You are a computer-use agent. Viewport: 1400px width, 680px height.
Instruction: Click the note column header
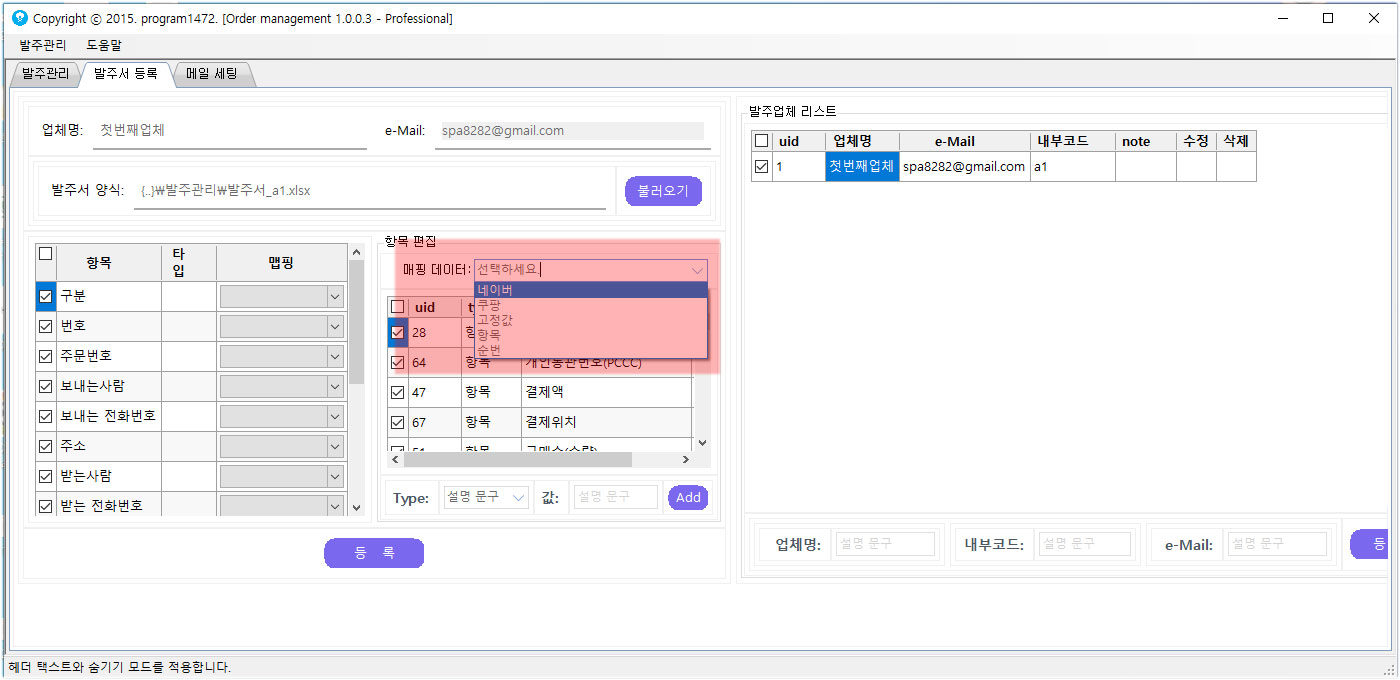[1146, 141]
